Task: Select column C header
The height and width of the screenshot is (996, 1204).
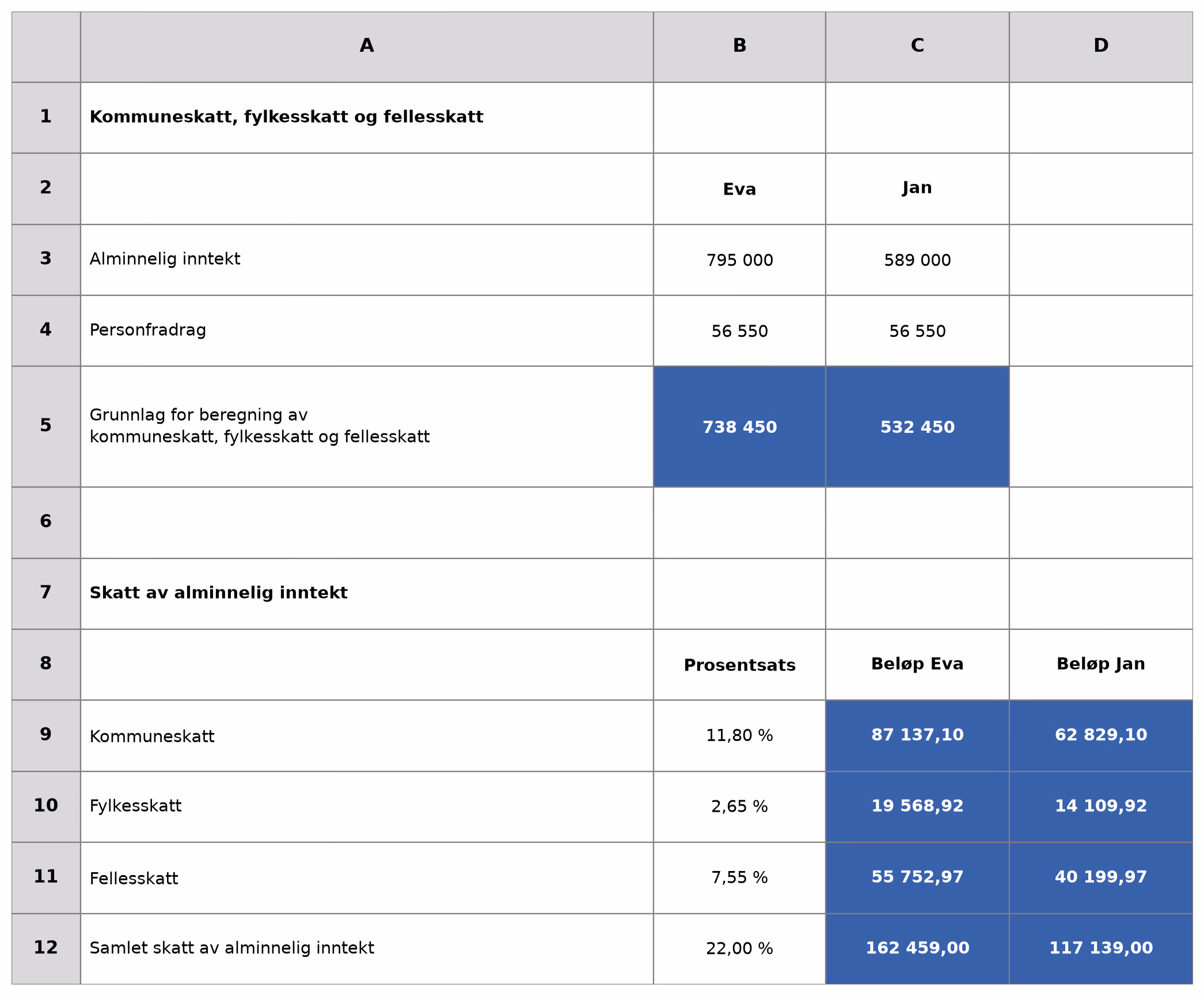Action: (x=917, y=47)
